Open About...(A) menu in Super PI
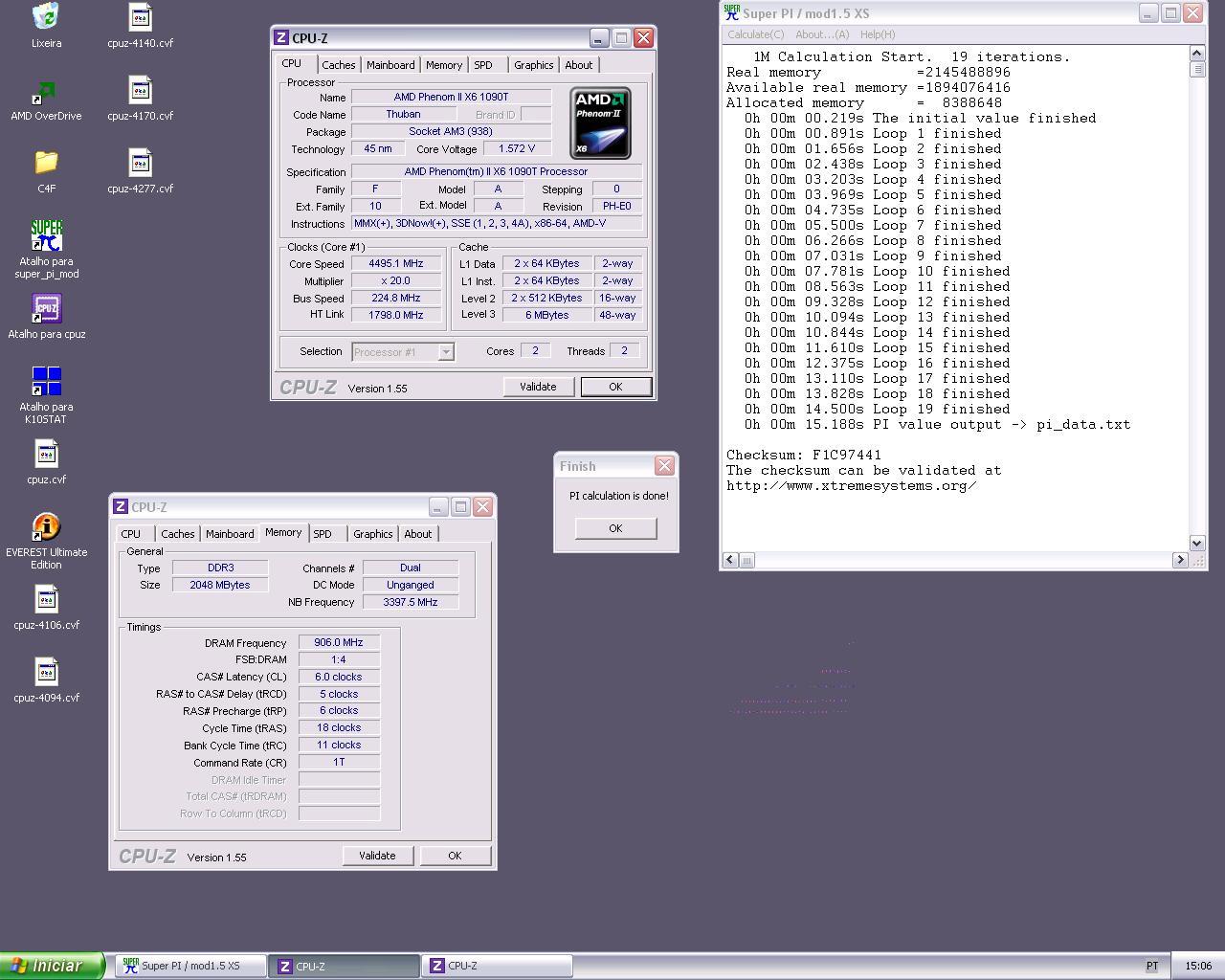1225x980 pixels. (x=822, y=34)
